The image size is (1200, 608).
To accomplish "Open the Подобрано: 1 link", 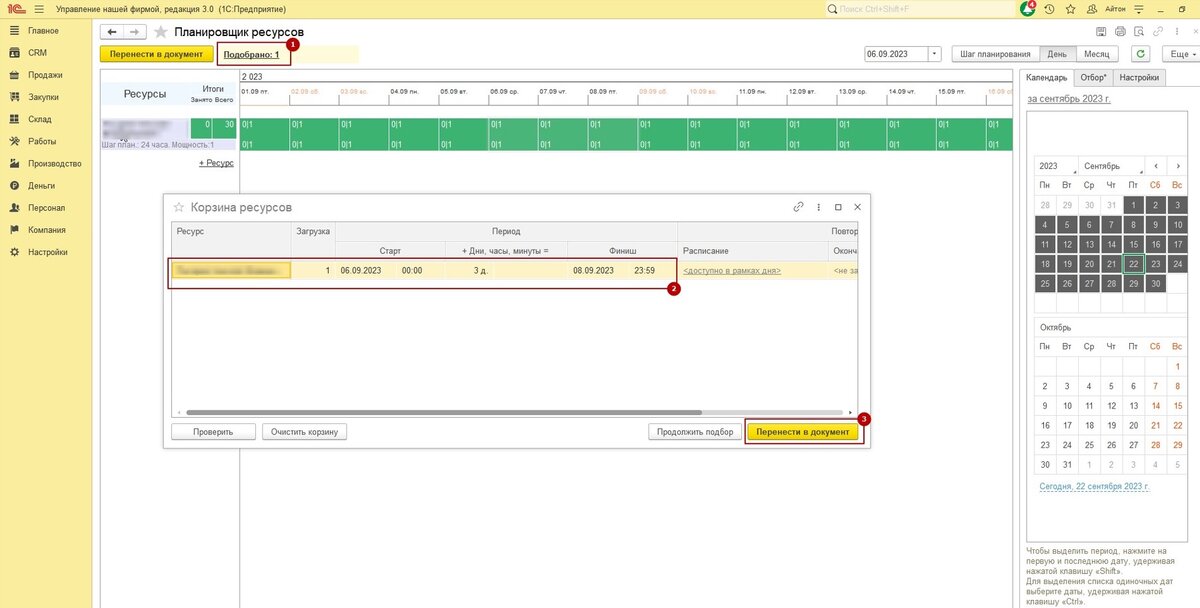I will [251, 54].
